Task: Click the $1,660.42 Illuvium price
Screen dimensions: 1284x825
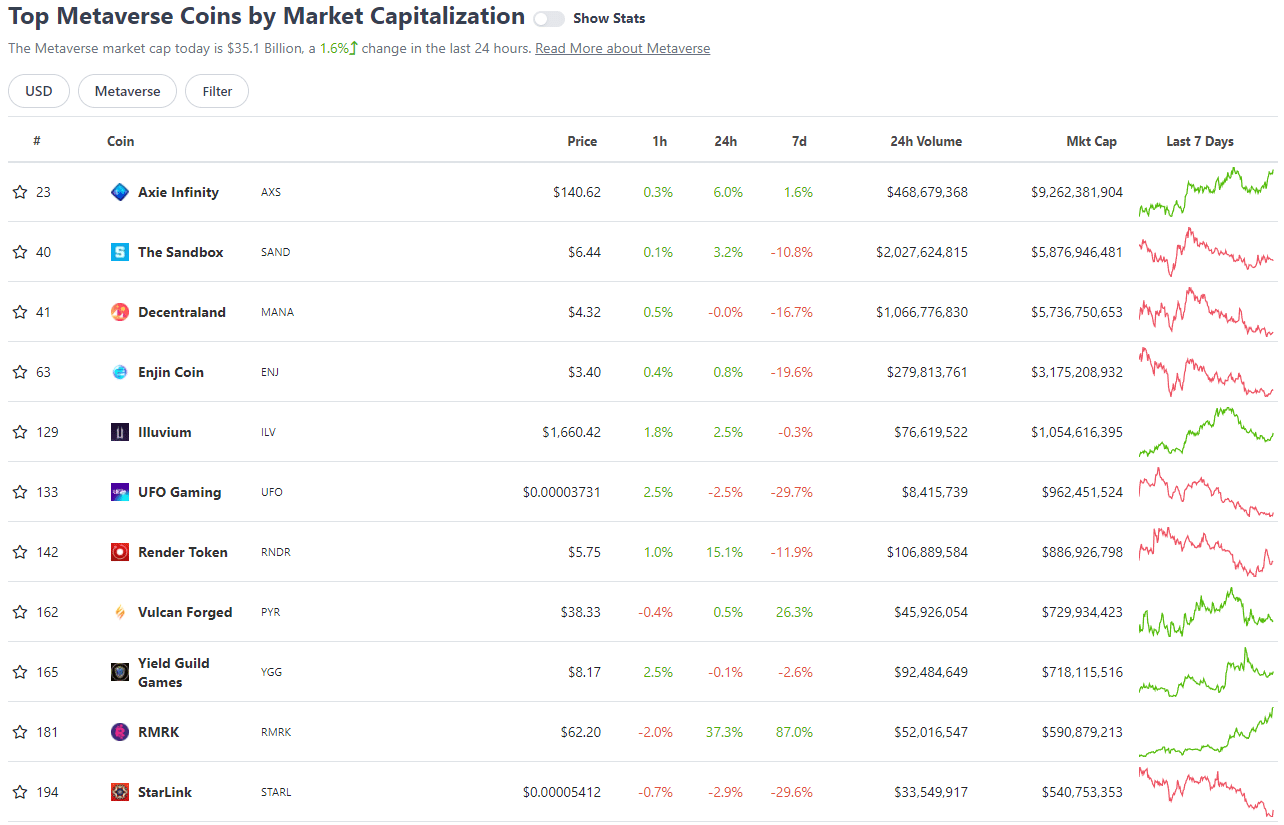Action: coord(572,432)
